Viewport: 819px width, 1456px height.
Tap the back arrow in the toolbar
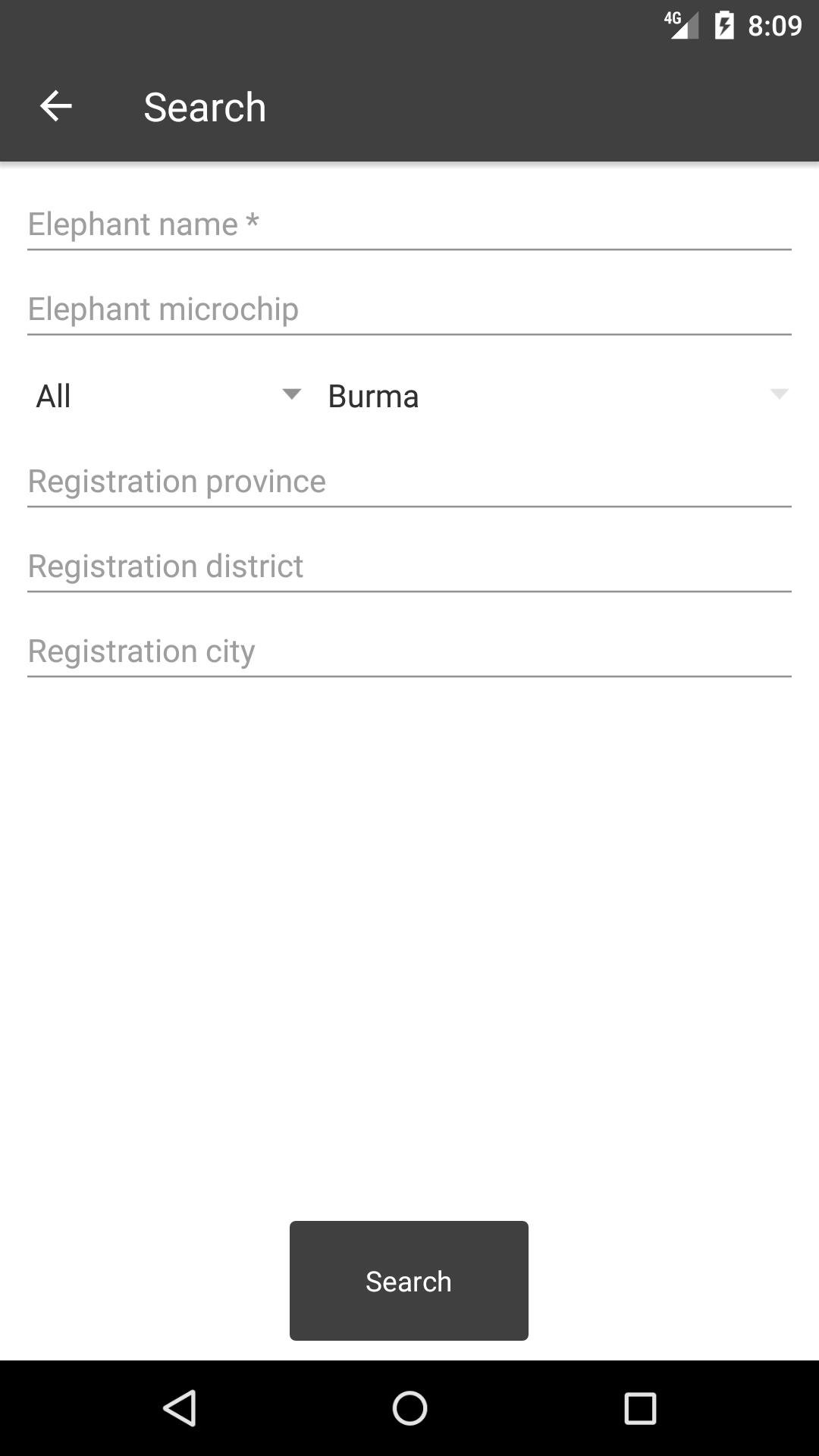tap(55, 106)
